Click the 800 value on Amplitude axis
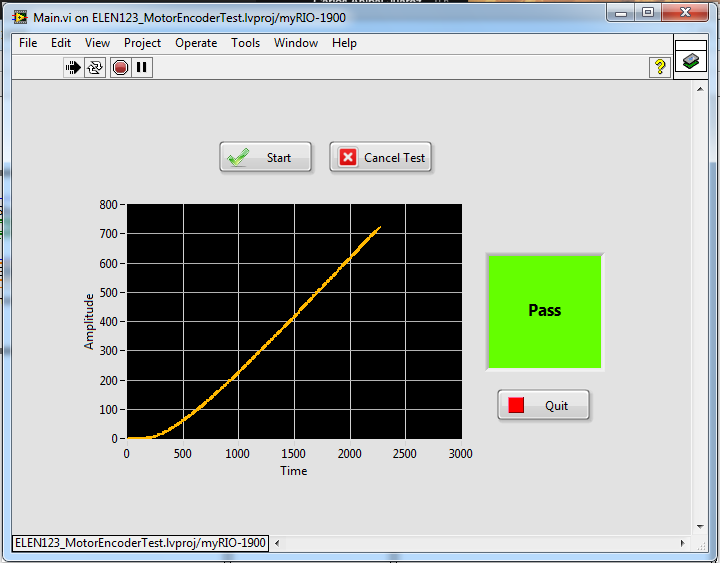The image size is (720, 563). point(109,205)
